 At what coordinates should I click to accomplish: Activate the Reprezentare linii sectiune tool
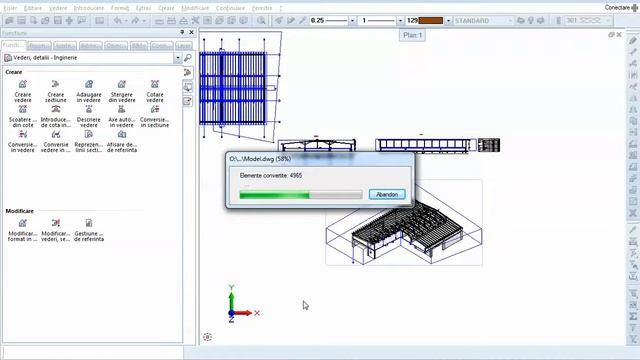click(89, 141)
